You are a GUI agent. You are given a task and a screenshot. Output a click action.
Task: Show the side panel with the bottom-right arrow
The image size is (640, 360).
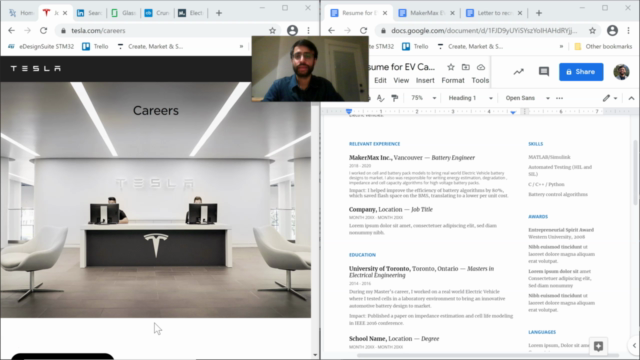pyautogui.click(x=634, y=346)
